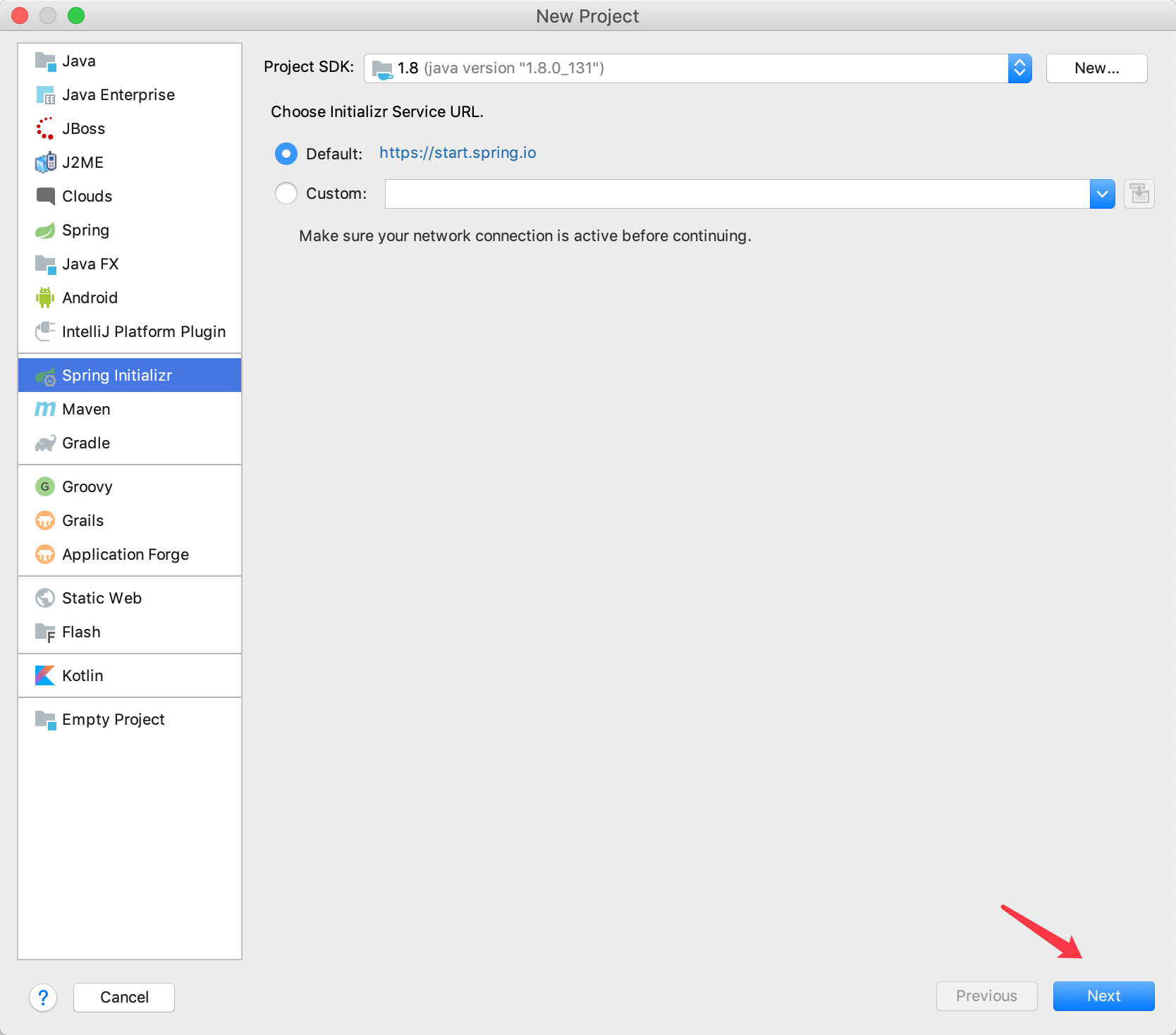Click the Java folder icon
Screen dimensions: 1176x1035
45,61
